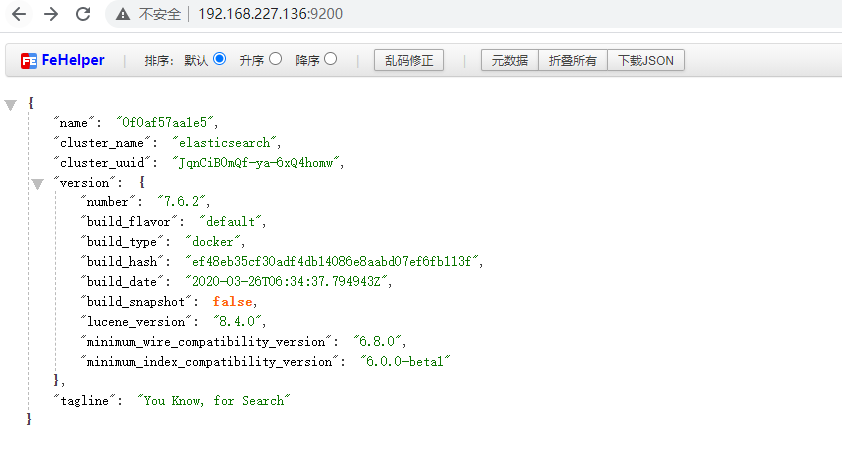Click the value "7.6.2"
This screenshot has height=472, width=842.
coord(181,202)
